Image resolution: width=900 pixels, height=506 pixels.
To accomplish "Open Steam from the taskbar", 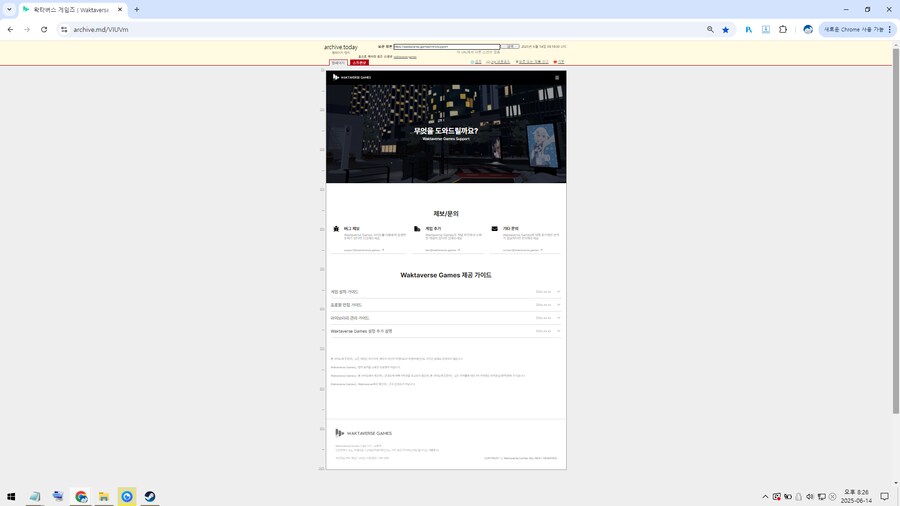I will click(x=150, y=496).
